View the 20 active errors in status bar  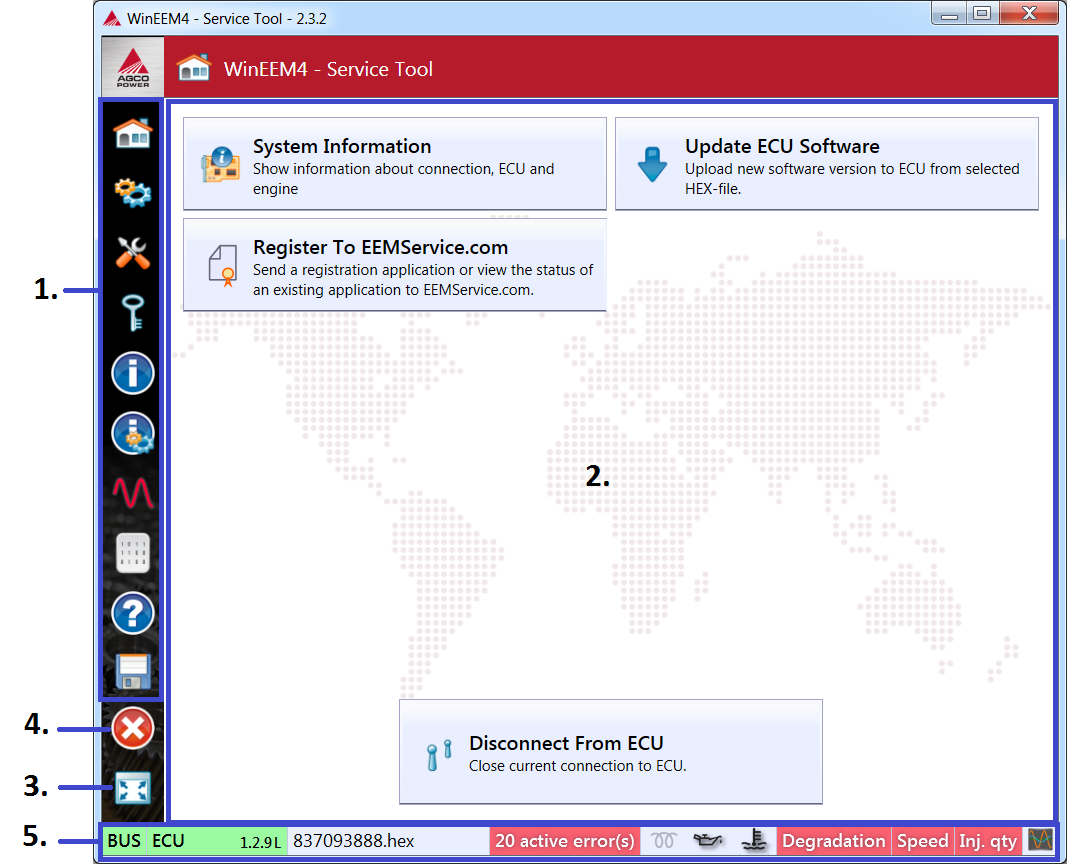tap(564, 840)
